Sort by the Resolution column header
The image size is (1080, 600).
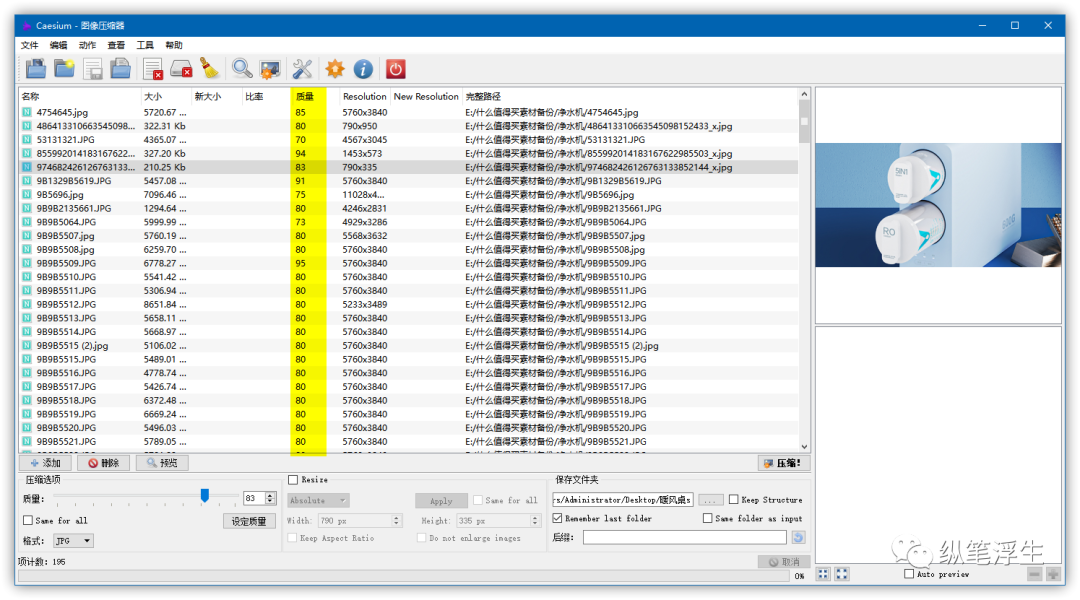(364, 96)
